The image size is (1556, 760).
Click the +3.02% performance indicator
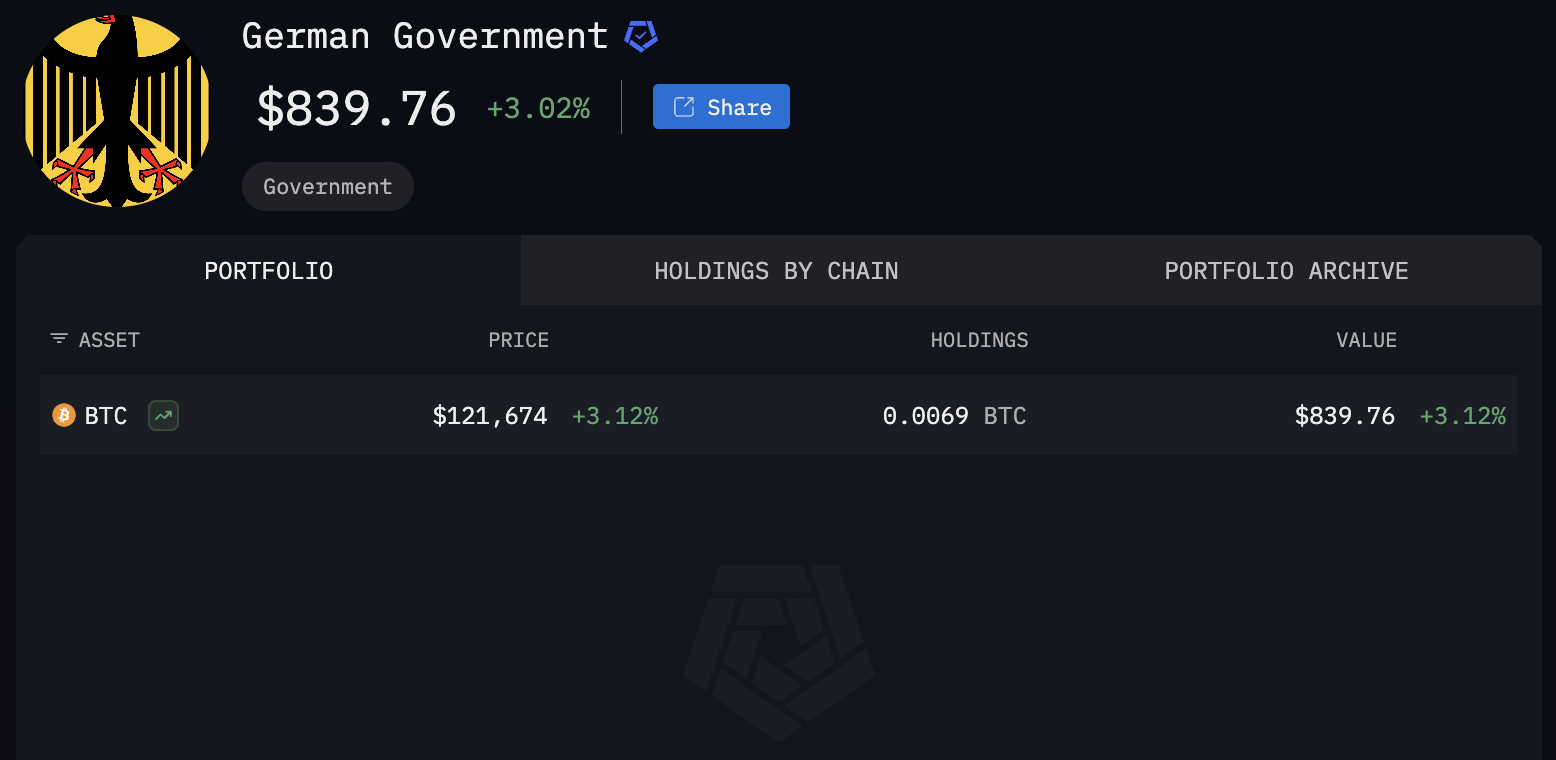pos(538,107)
